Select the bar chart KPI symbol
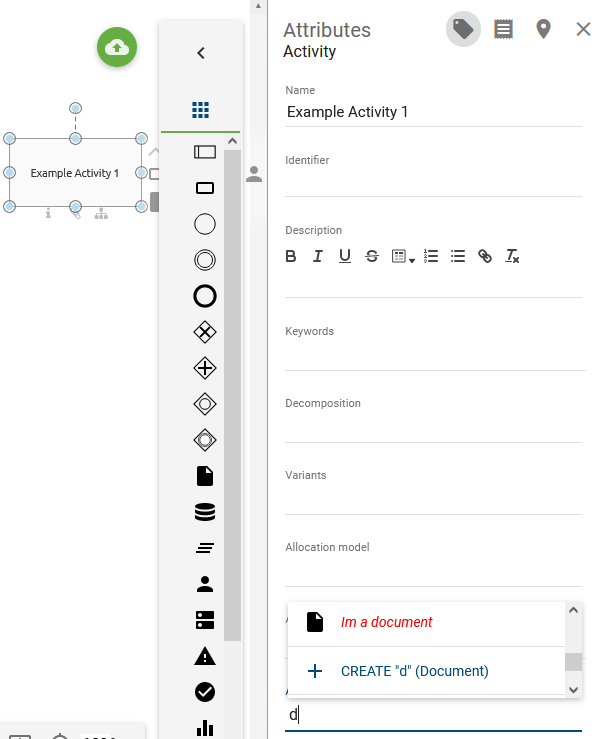This screenshot has width=596, height=739. coord(205,728)
